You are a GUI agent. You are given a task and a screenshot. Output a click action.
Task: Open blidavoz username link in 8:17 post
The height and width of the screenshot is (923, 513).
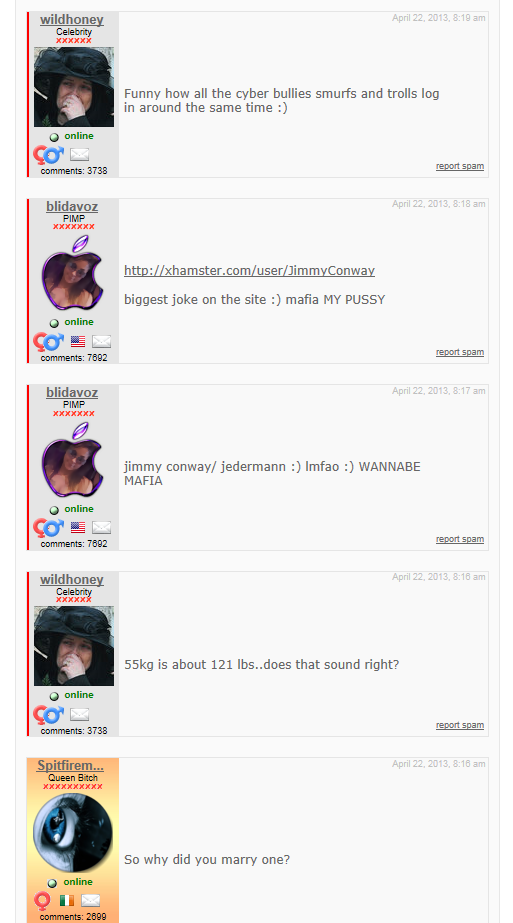72,393
